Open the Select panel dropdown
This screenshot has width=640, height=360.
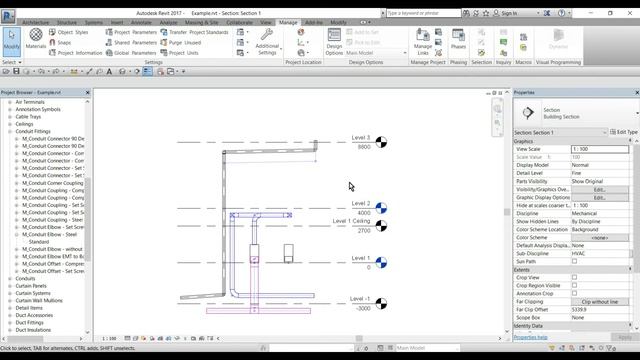12,62
